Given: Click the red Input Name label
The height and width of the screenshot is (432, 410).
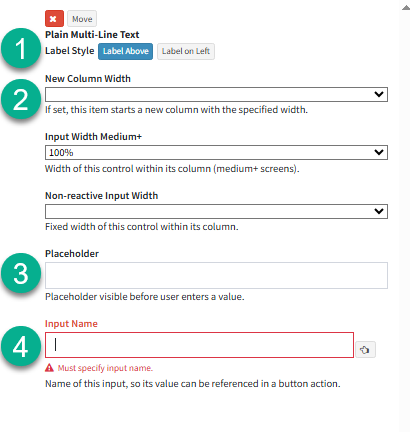Looking at the screenshot, I should [x=71, y=324].
